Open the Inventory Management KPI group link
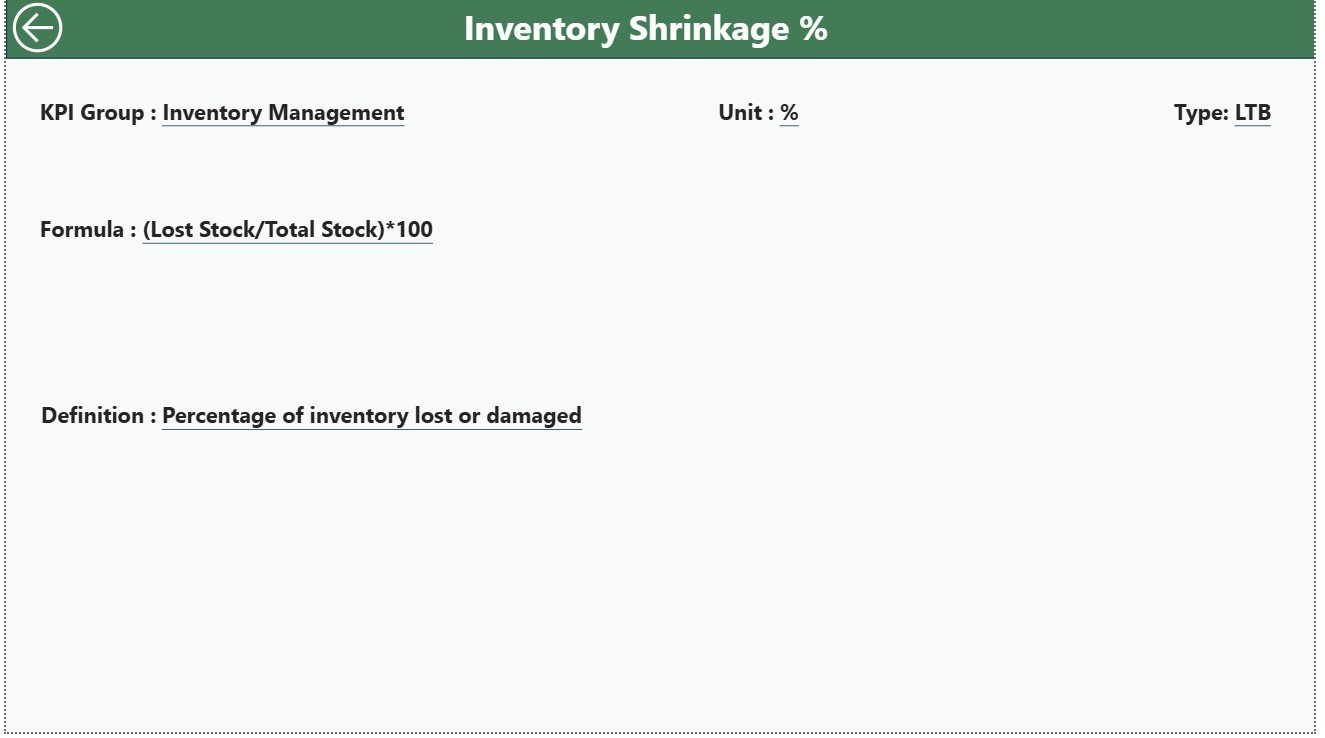 pyautogui.click(x=283, y=113)
